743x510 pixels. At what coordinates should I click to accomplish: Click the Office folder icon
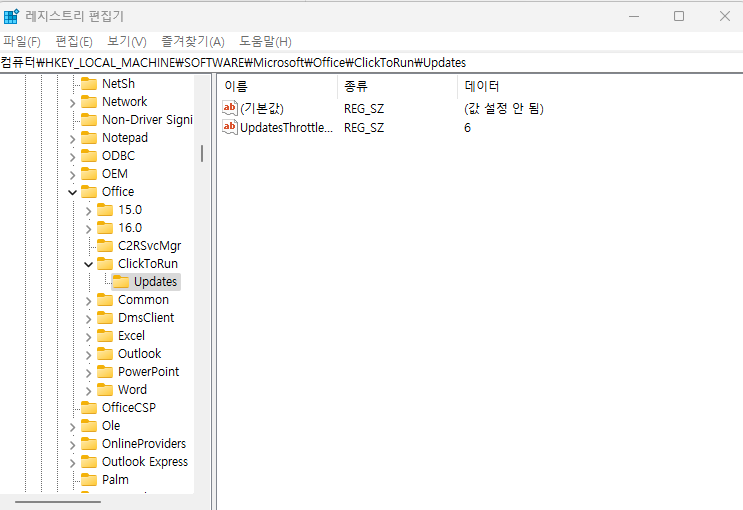pyautogui.click(x=89, y=192)
